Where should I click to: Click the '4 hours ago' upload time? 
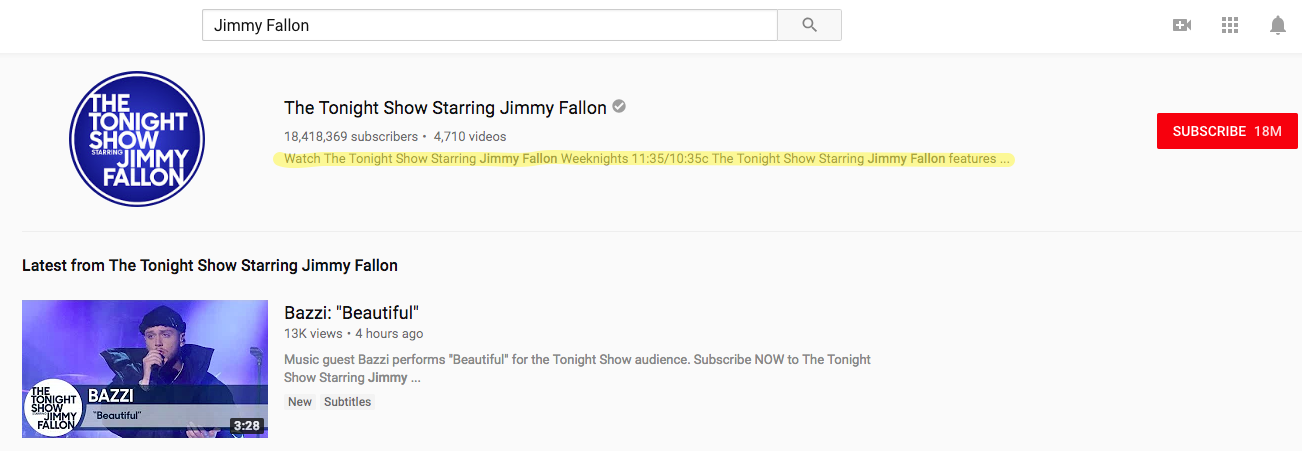point(389,334)
